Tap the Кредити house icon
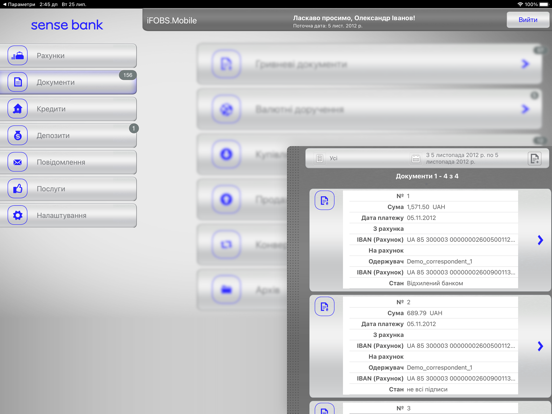Screen dimensions: 552x414 (x=18, y=109)
